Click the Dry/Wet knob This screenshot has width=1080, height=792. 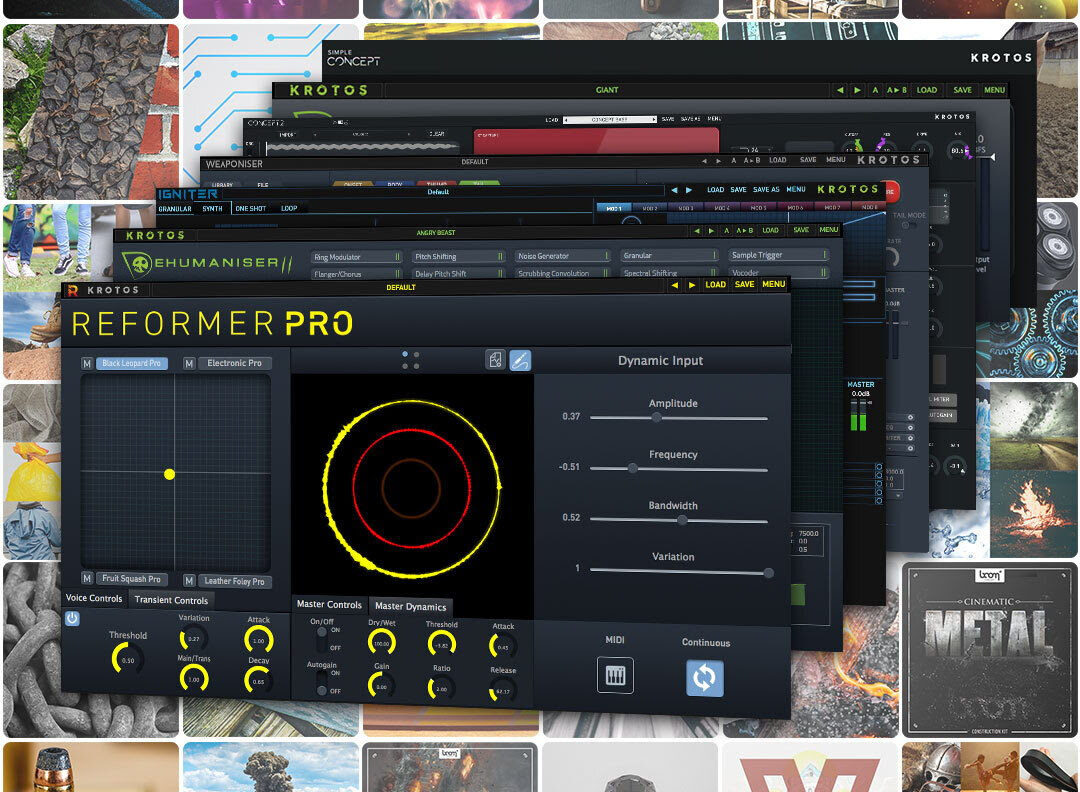pos(382,643)
